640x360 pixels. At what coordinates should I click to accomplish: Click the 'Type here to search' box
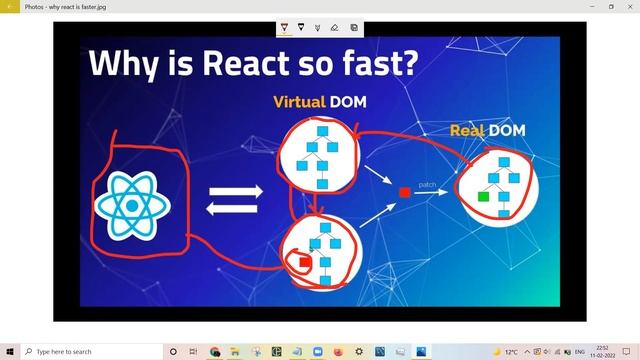[x=91, y=351]
